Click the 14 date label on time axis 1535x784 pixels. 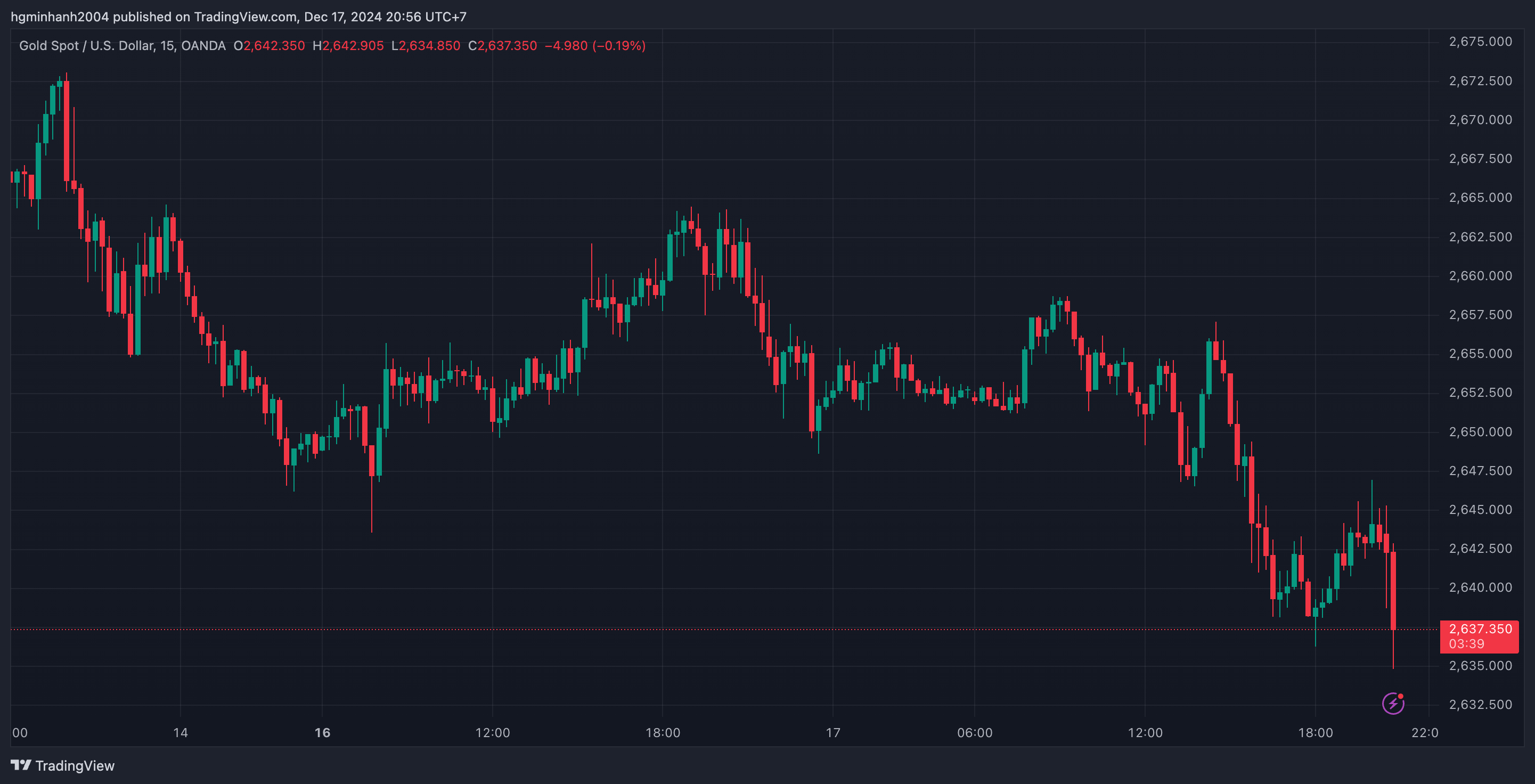[x=181, y=733]
